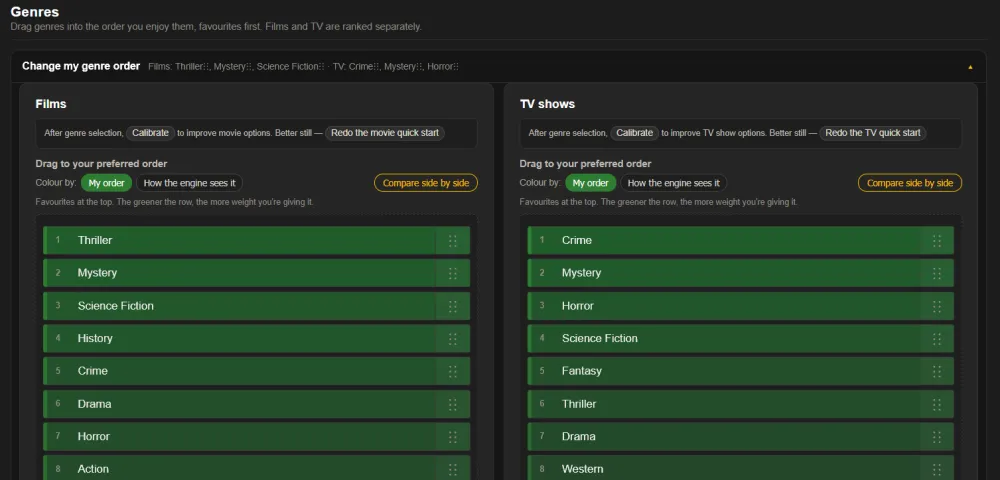Image resolution: width=1000 pixels, height=480 pixels.
Task: Grab the drag handle on Films Science Fiction row
Action: 453,306
